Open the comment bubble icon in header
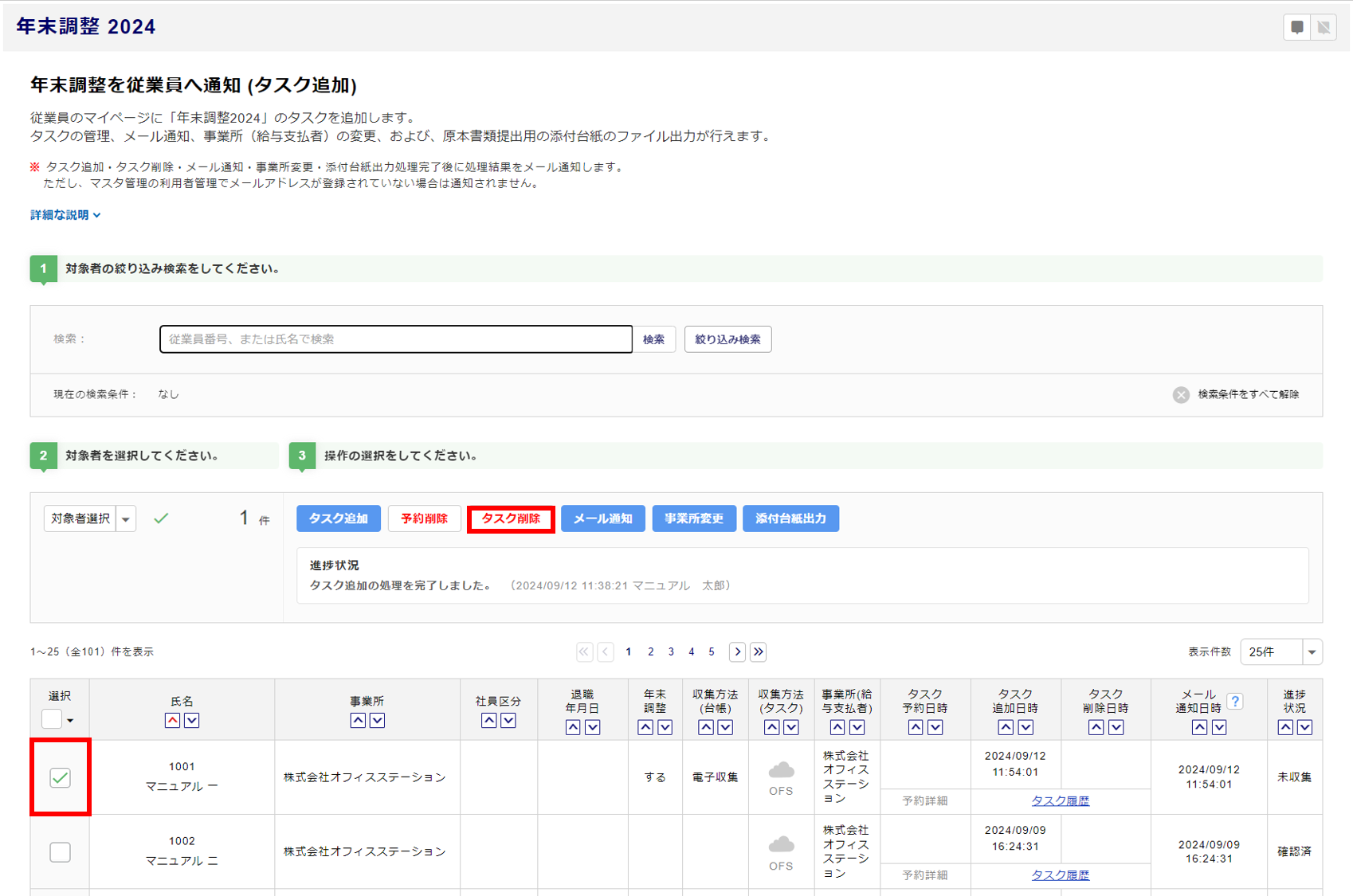The height and width of the screenshot is (896, 1353). [1297, 27]
